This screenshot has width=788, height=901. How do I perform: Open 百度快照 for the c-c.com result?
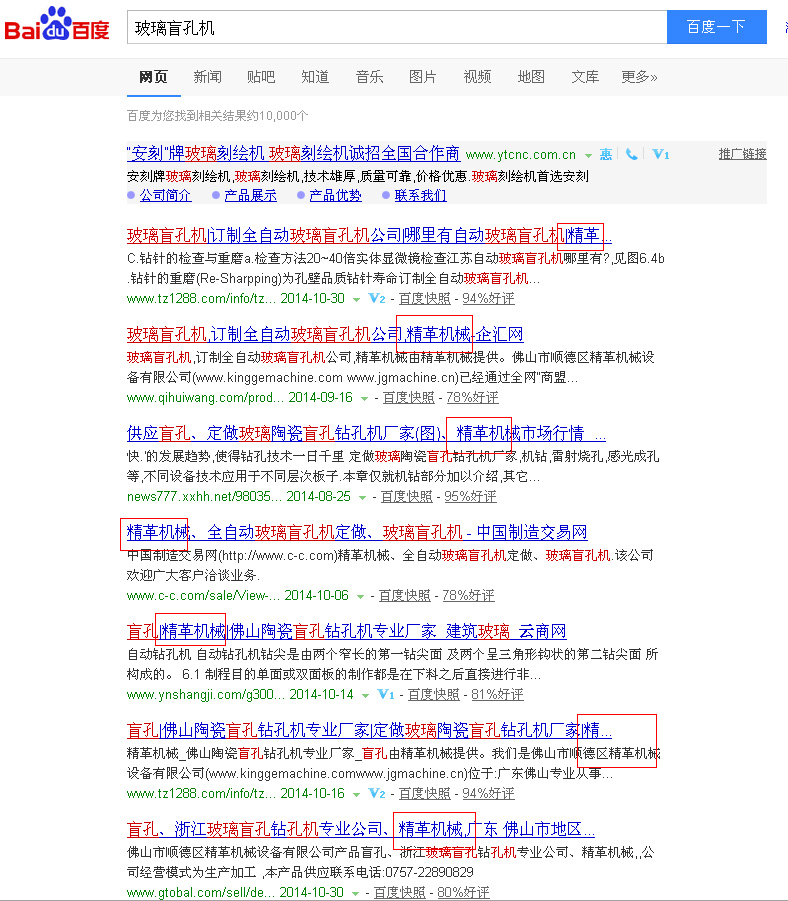[x=405, y=595]
